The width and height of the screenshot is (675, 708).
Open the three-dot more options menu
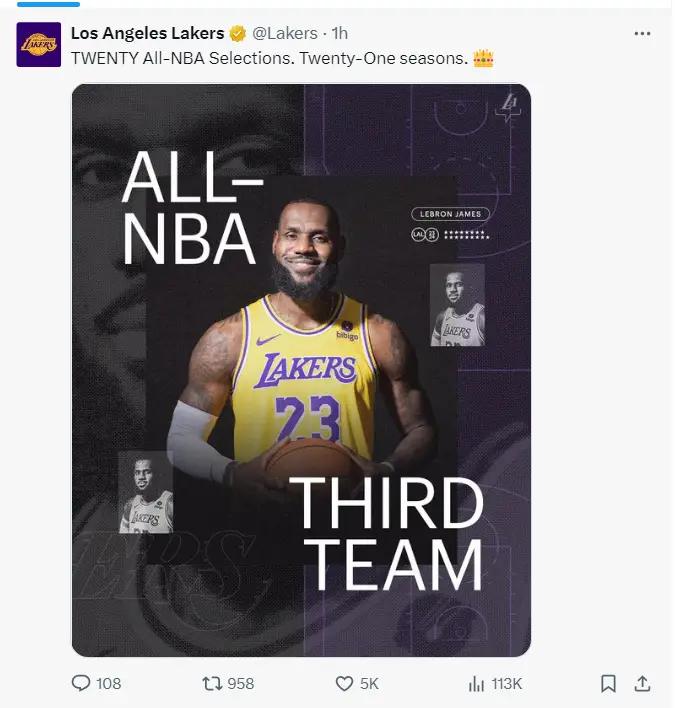click(x=643, y=33)
